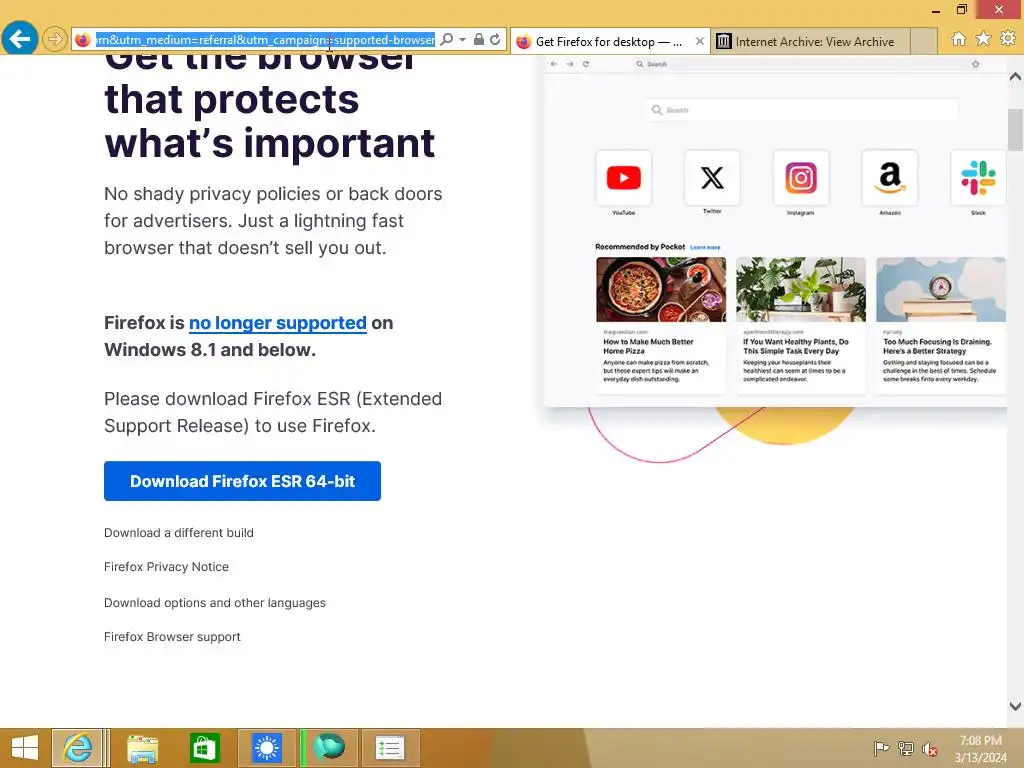Open File Explorer from the taskbar

[142, 748]
